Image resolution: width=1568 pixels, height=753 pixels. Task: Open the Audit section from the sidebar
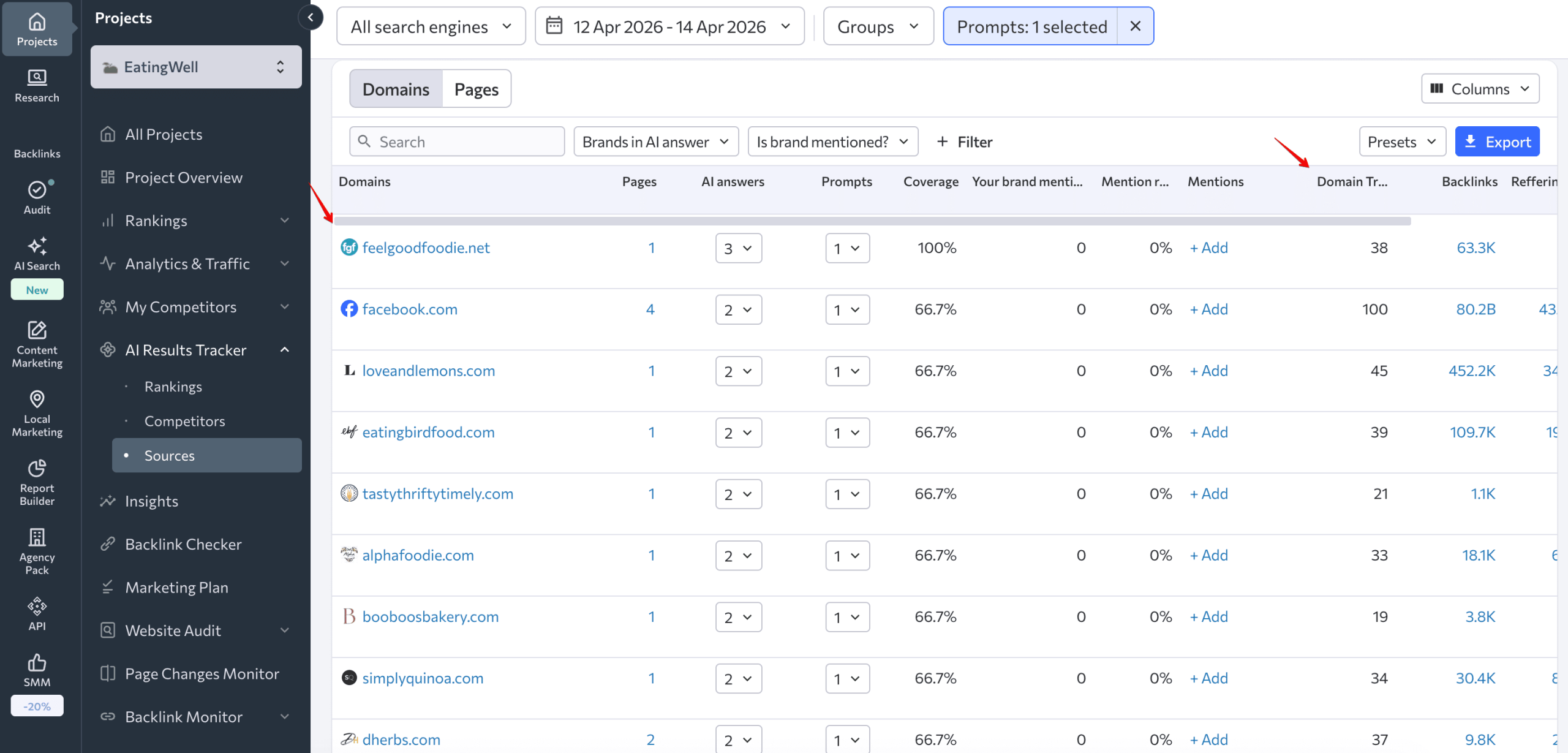coord(37,196)
